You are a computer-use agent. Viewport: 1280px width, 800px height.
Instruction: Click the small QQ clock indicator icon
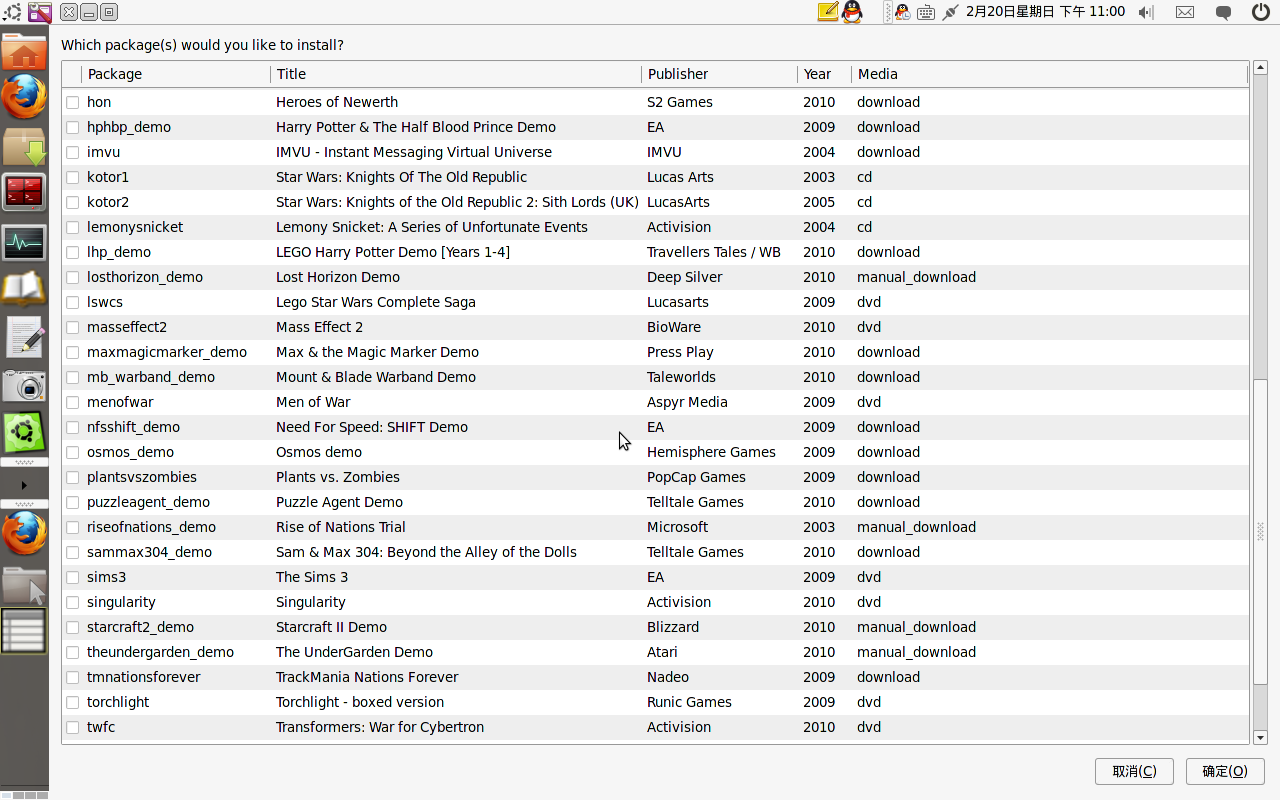pyautogui.click(x=902, y=12)
